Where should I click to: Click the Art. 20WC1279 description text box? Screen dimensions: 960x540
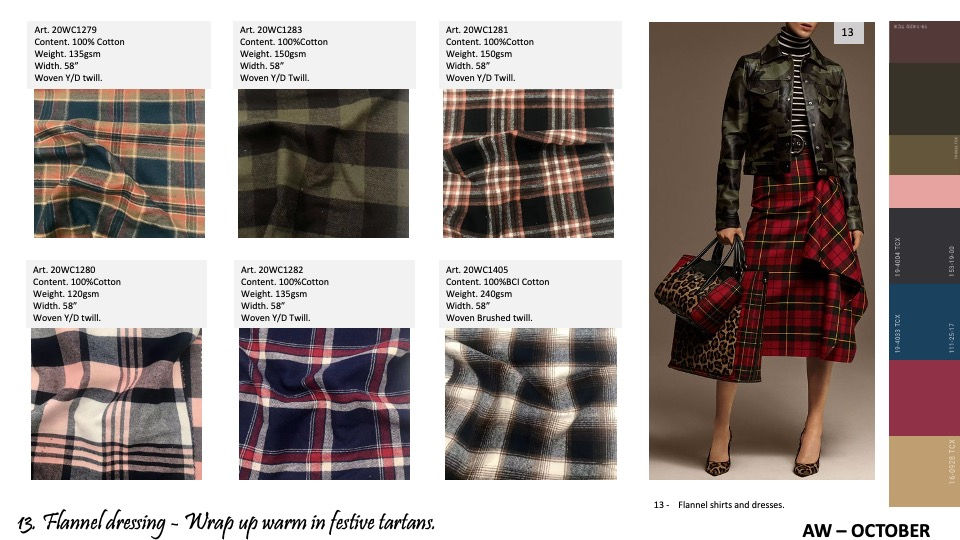[x=119, y=54]
